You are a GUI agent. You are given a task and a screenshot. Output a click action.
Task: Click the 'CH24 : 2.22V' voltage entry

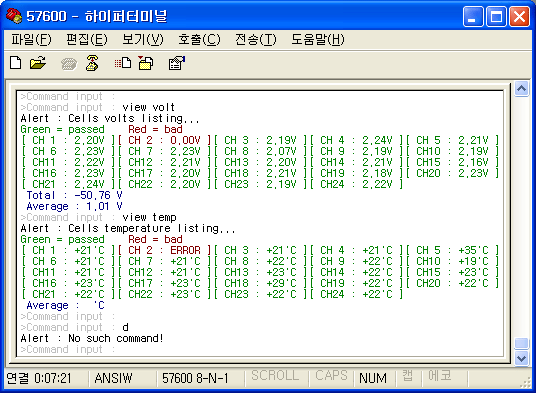tap(357, 184)
